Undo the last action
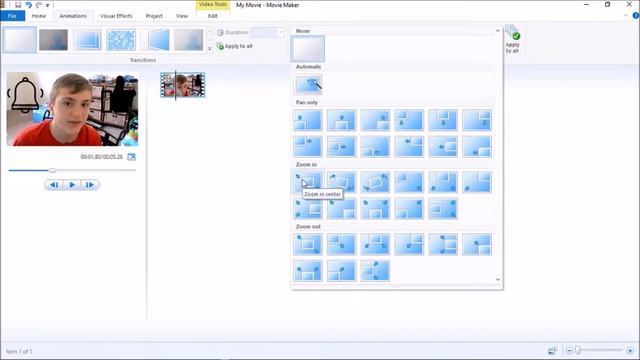The image size is (640, 360). [x=29, y=5]
